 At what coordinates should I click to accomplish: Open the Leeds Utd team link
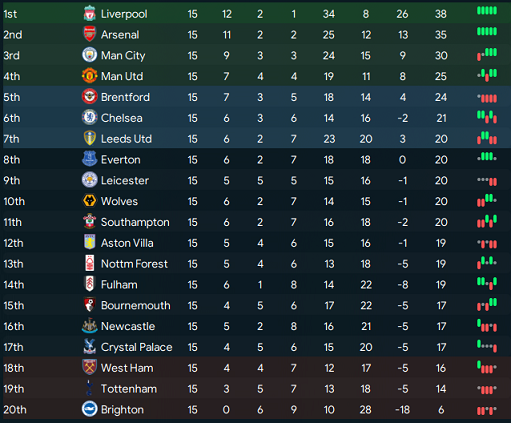(126, 139)
